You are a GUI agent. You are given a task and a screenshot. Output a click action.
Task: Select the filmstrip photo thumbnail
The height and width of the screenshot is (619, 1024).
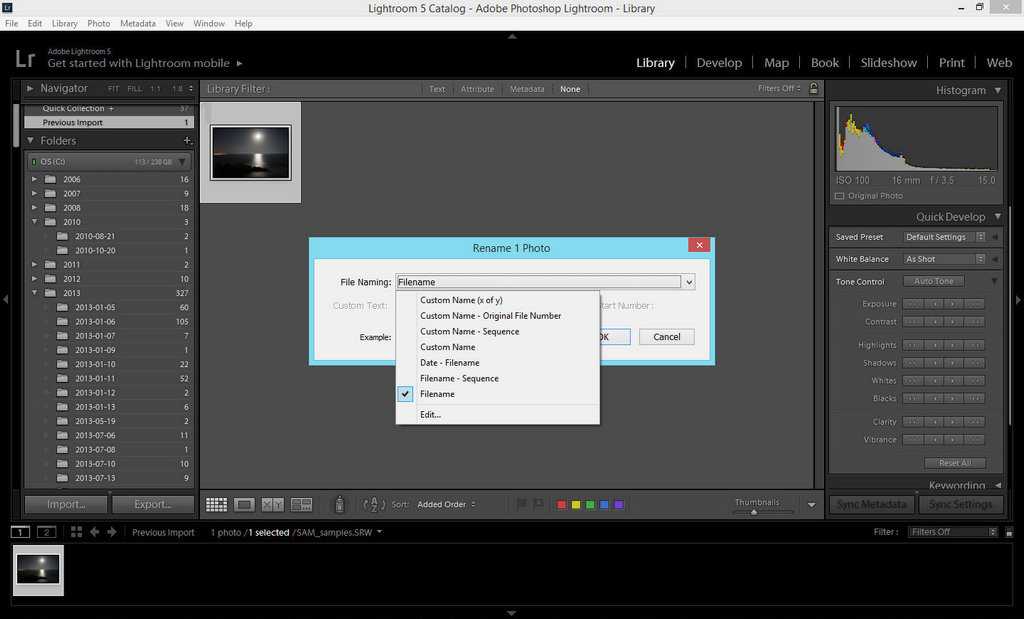(x=38, y=569)
